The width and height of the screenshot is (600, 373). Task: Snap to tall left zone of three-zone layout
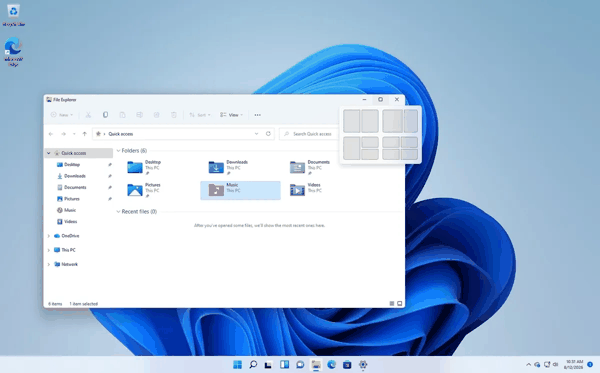351,148
